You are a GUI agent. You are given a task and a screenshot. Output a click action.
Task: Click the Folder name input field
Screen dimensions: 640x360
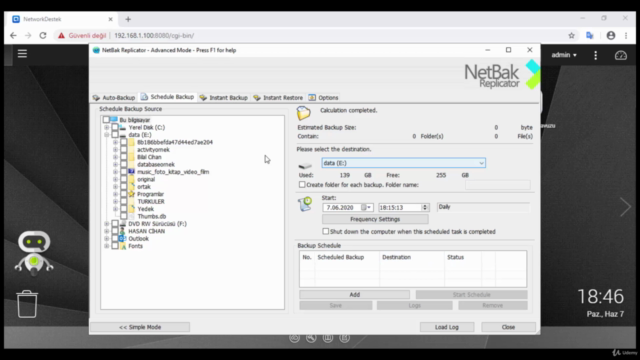click(498, 185)
